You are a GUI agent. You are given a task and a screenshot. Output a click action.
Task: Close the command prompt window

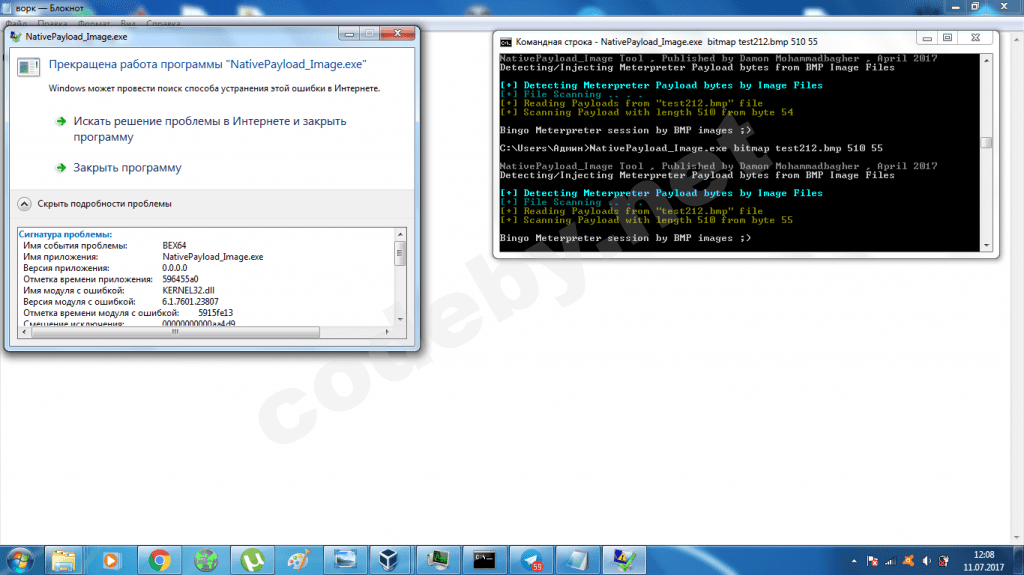975,39
